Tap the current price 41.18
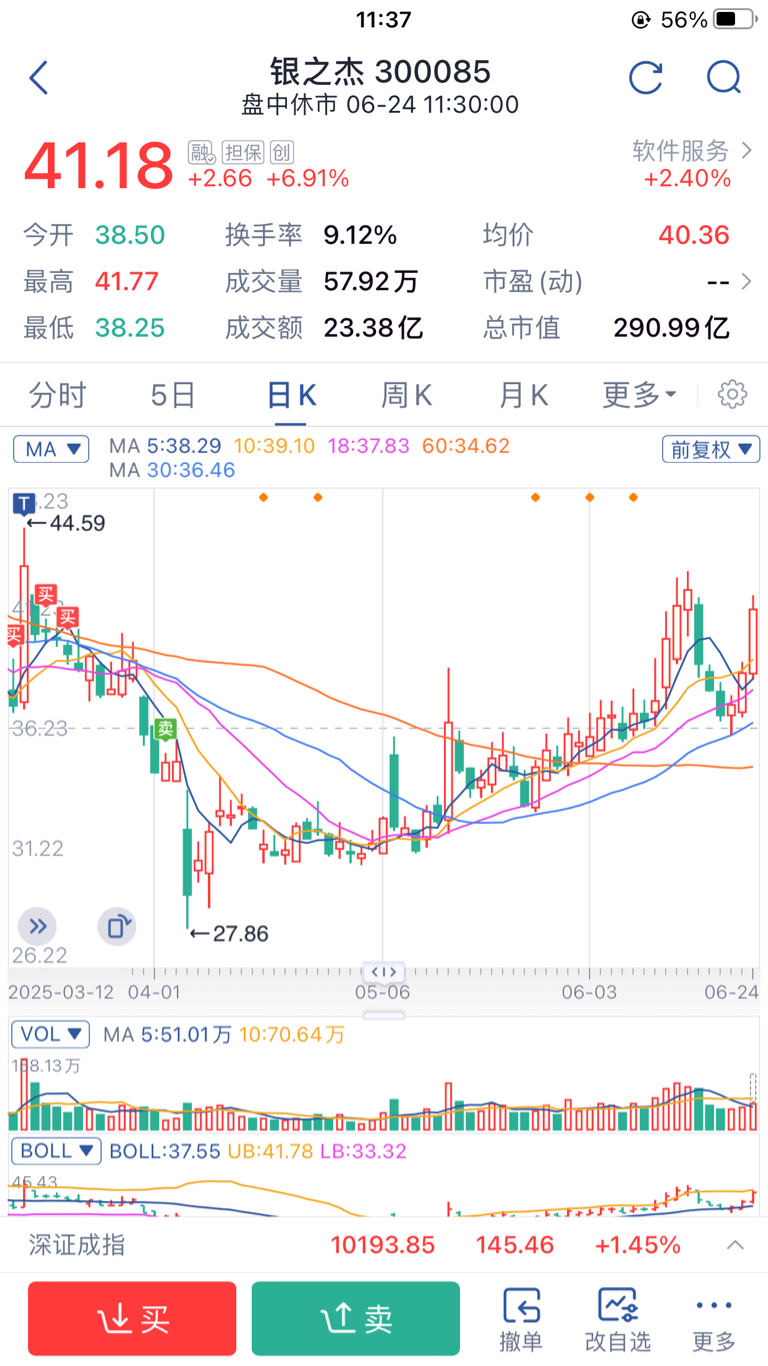The width and height of the screenshot is (768, 1366). (99, 166)
